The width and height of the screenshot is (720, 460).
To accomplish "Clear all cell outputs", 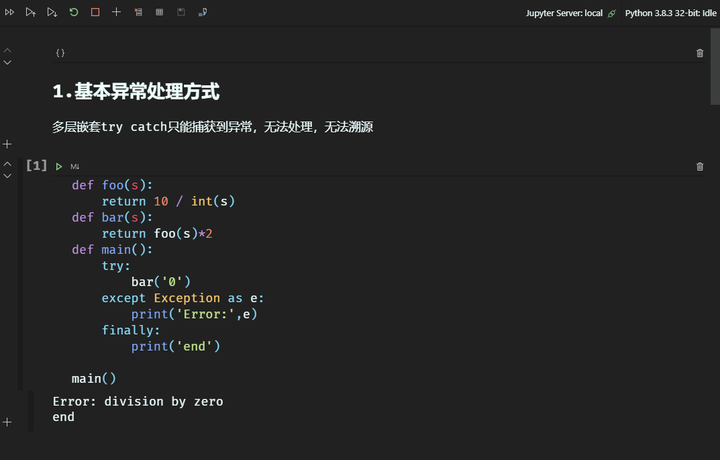I will pos(137,12).
